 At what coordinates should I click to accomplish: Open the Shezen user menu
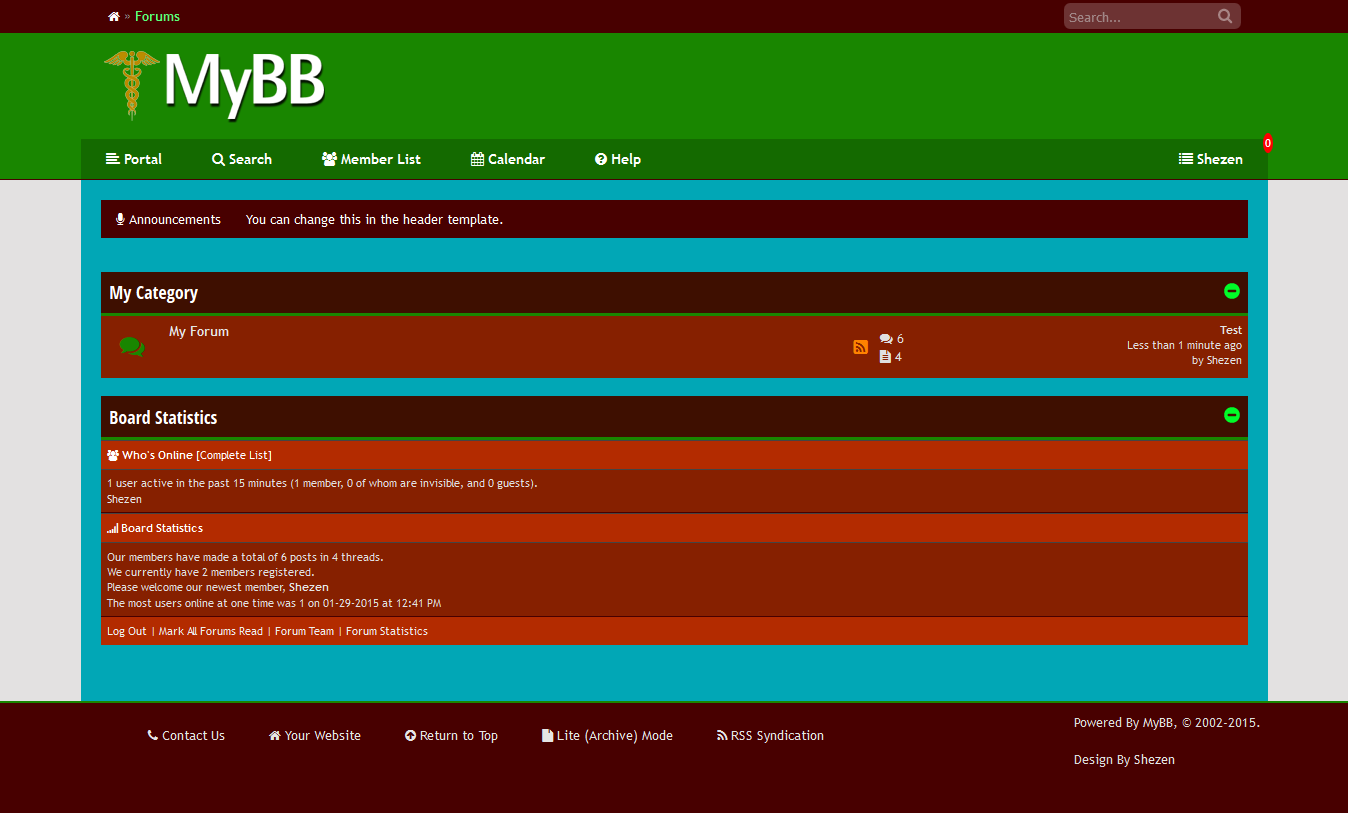(x=1210, y=159)
